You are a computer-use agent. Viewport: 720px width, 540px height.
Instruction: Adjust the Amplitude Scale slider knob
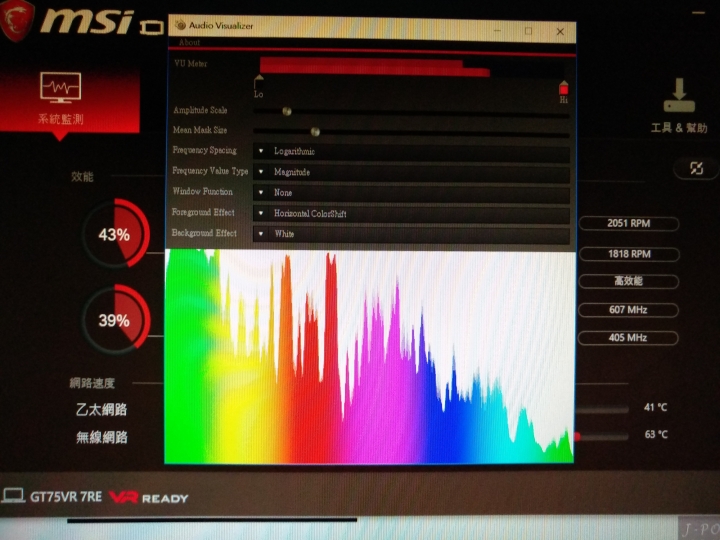coord(287,111)
